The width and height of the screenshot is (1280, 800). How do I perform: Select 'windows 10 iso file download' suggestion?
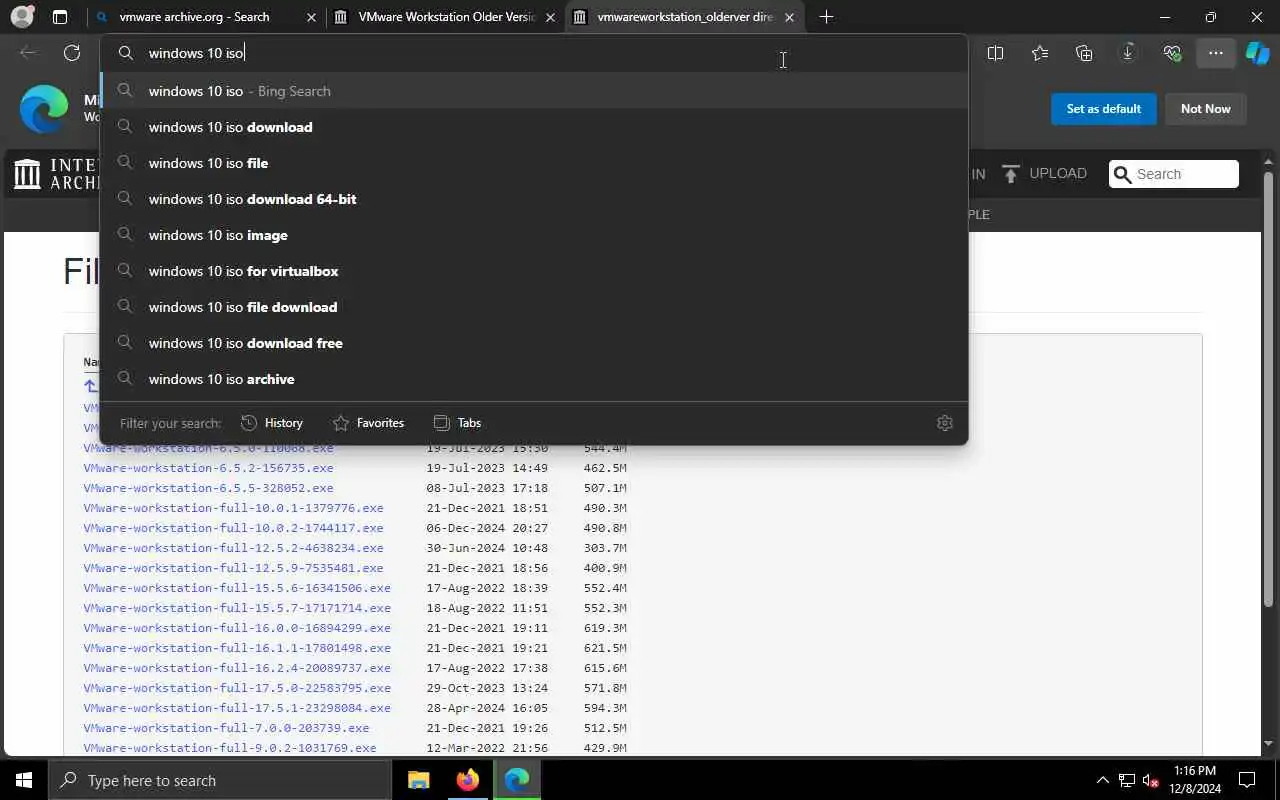tap(534, 307)
